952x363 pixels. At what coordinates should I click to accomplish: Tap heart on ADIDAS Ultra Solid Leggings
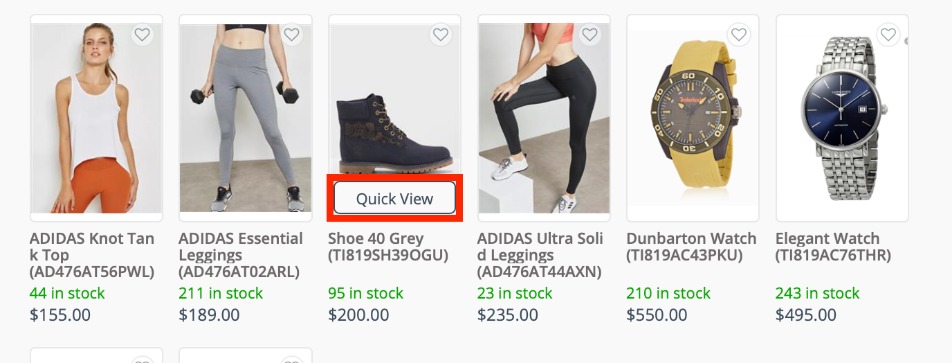point(590,35)
